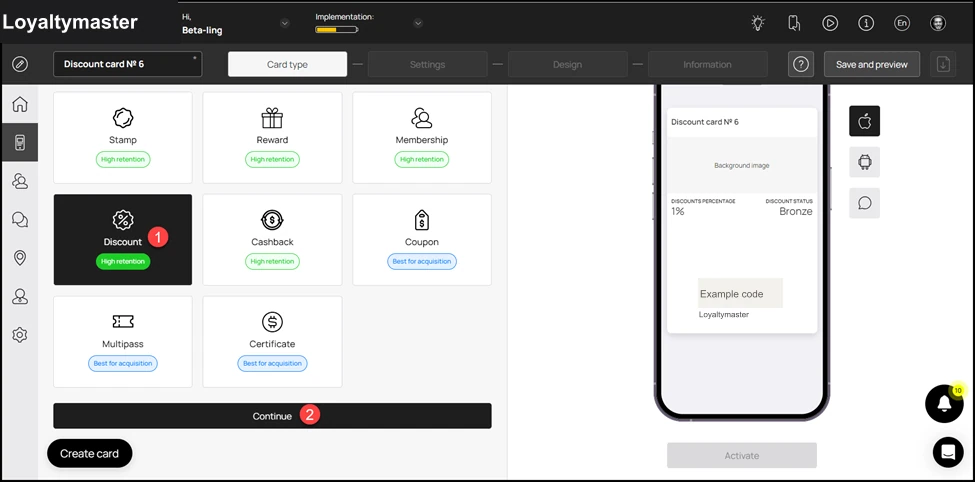975x482 pixels.
Task: Click the card name input field
Action: click(127, 64)
